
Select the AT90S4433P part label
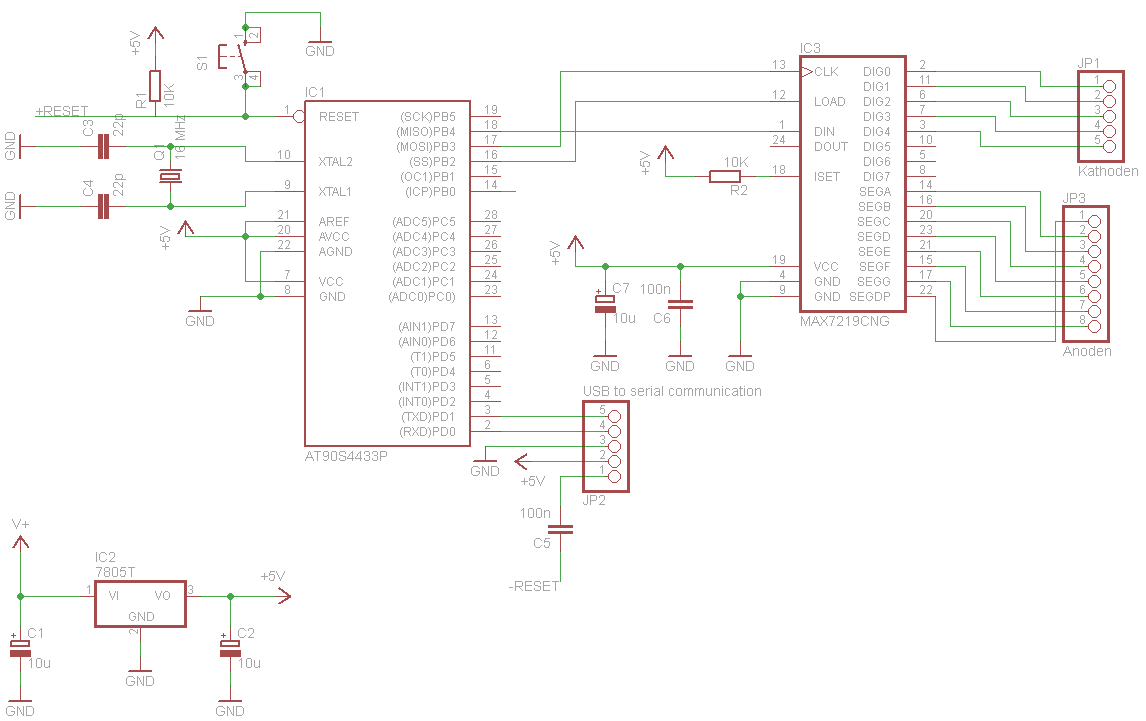tap(347, 455)
